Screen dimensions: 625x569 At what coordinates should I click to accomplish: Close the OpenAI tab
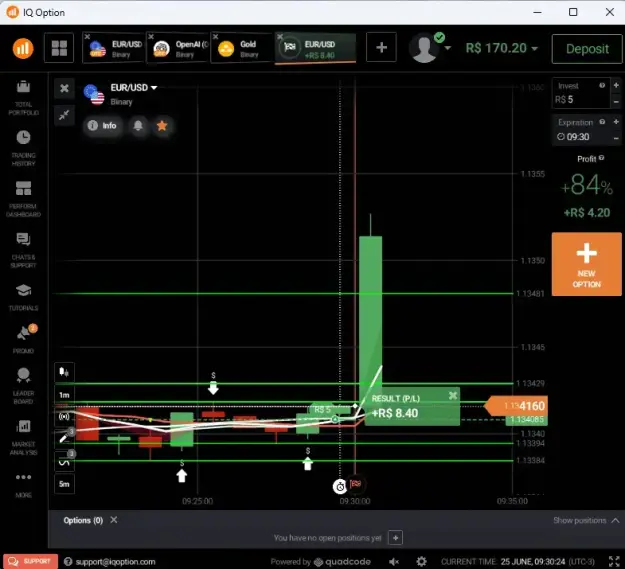pyautogui.click(x=151, y=37)
